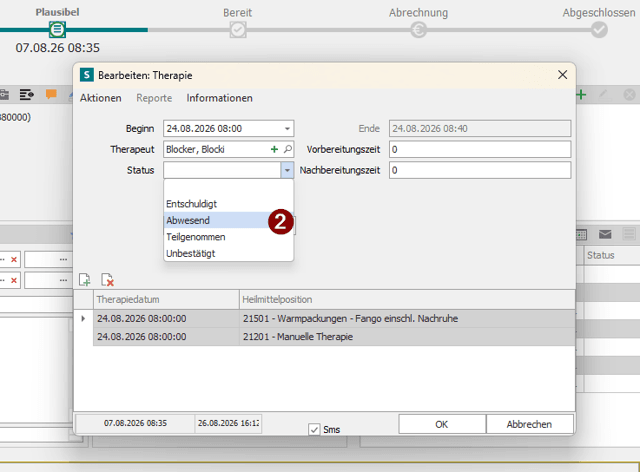Toggle the Sms checkbox
This screenshot has height=472, width=640.
click(x=314, y=430)
